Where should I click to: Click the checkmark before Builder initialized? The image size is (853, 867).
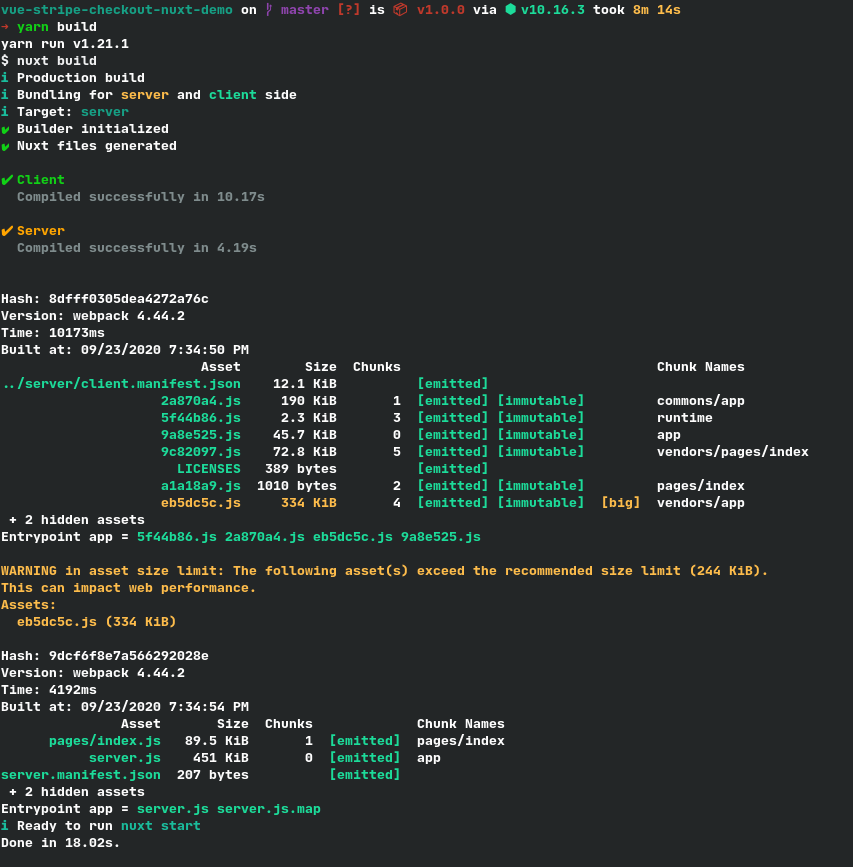[6, 129]
